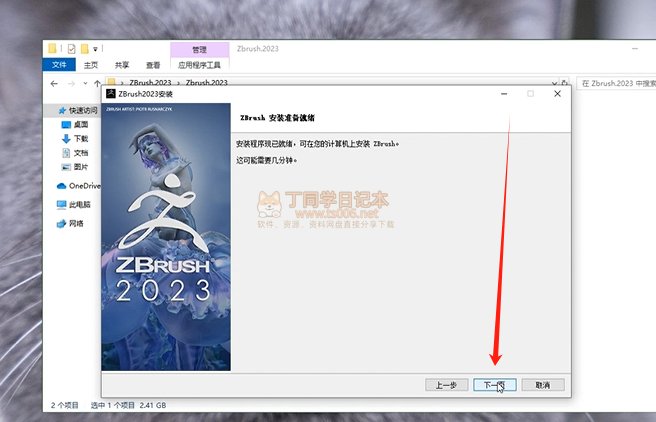Open the 应用程序工具 tab in File Explorer
The image size is (656, 422).
pyautogui.click(x=200, y=65)
